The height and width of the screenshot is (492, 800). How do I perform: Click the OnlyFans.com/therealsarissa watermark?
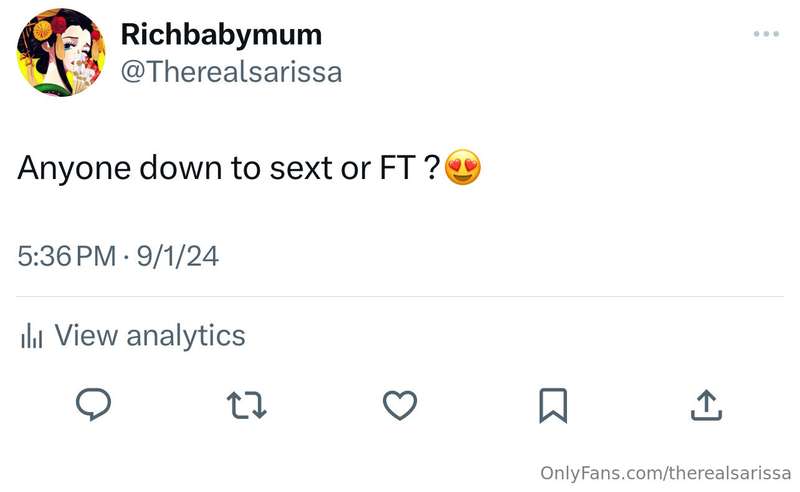[x=665, y=473]
